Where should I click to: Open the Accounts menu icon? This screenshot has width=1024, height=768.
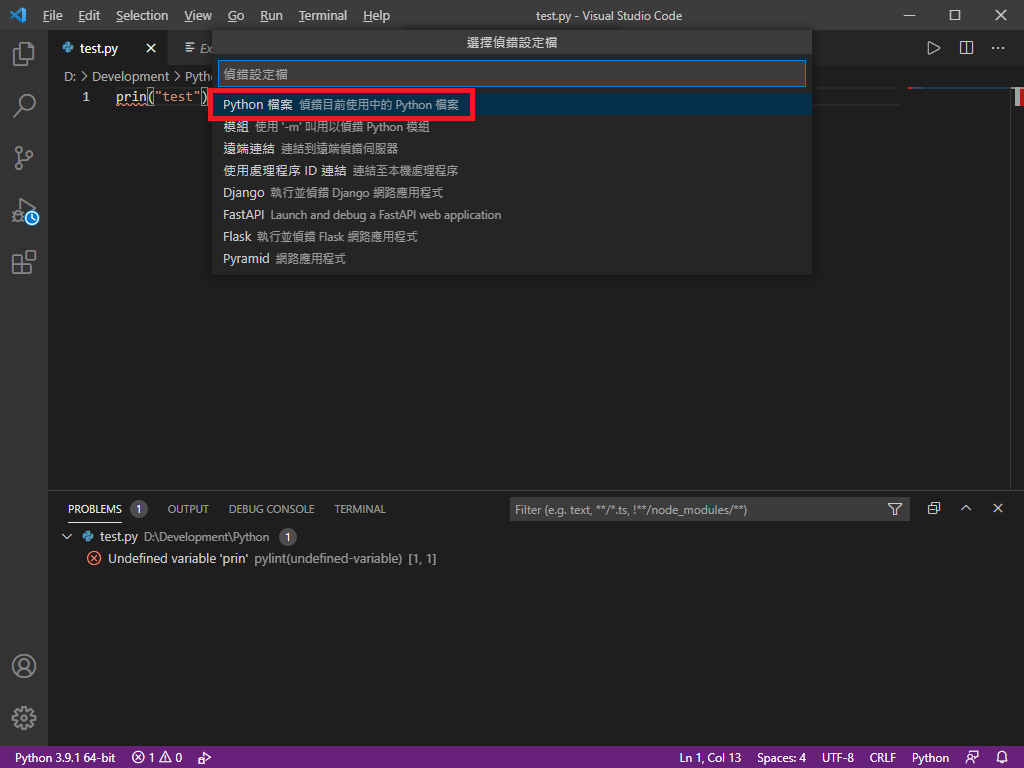pos(24,666)
